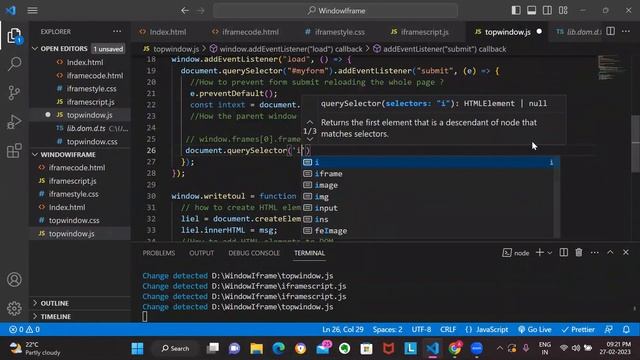The height and width of the screenshot is (360, 640).
Task: Show previous signature with up chevron
Action: coord(310,122)
